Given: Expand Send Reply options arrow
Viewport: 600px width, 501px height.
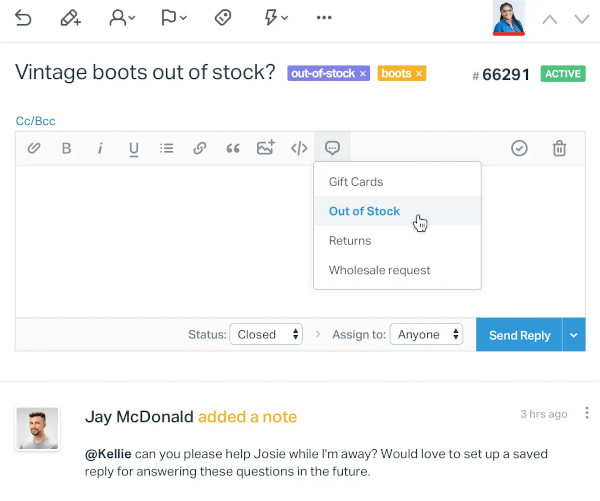Looking at the screenshot, I should click(574, 335).
